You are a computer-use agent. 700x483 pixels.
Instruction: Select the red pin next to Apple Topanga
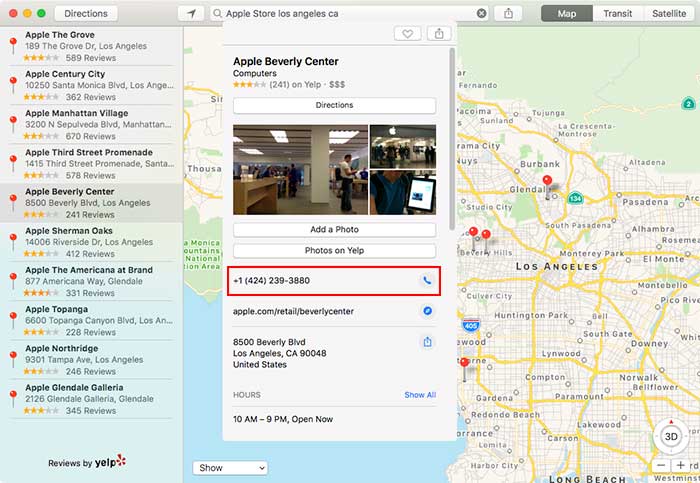pyautogui.click(x=13, y=320)
